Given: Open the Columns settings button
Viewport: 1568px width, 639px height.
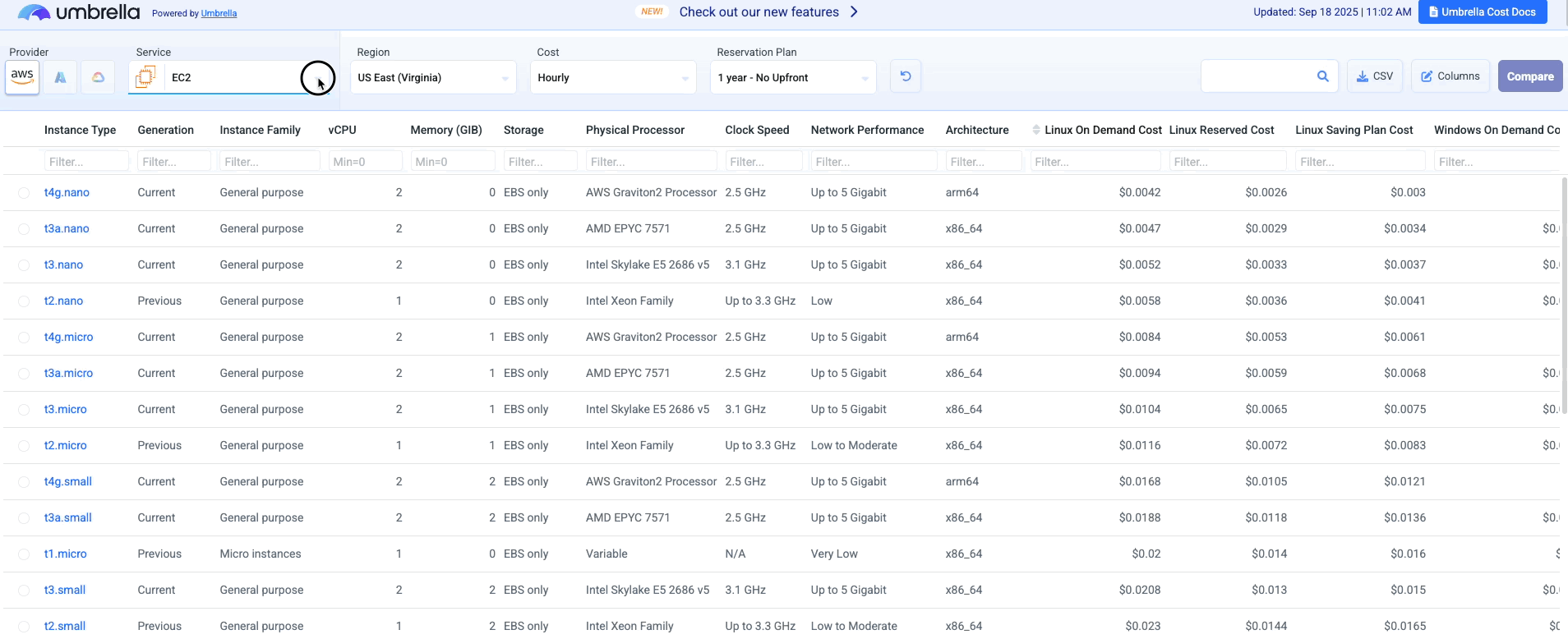Looking at the screenshot, I should (1450, 76).
